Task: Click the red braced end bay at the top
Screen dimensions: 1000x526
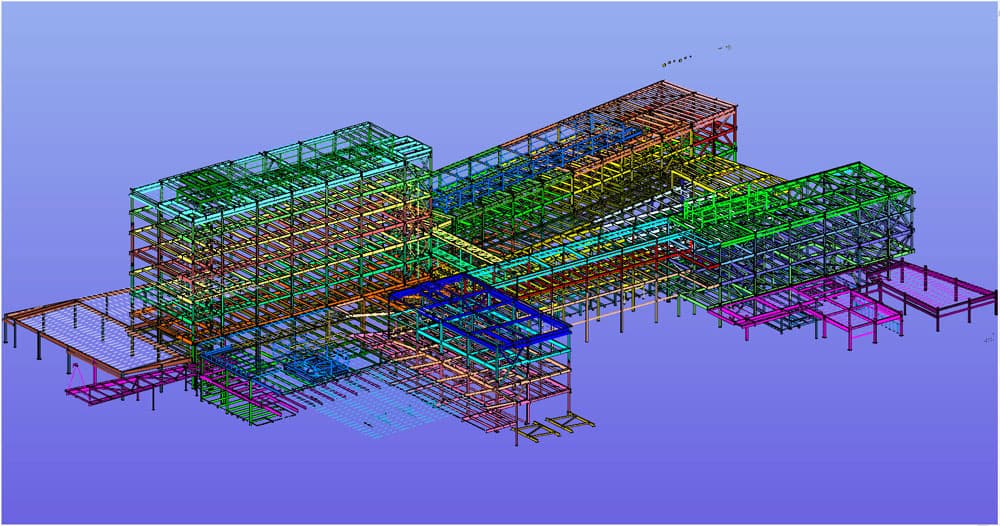Action: click(717, 132)
